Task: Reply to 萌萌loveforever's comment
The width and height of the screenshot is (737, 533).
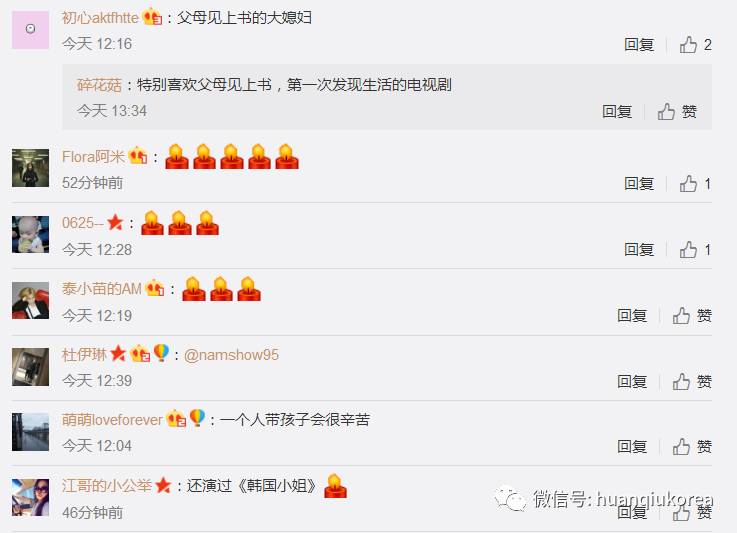Action: click(x=632, y=447)
